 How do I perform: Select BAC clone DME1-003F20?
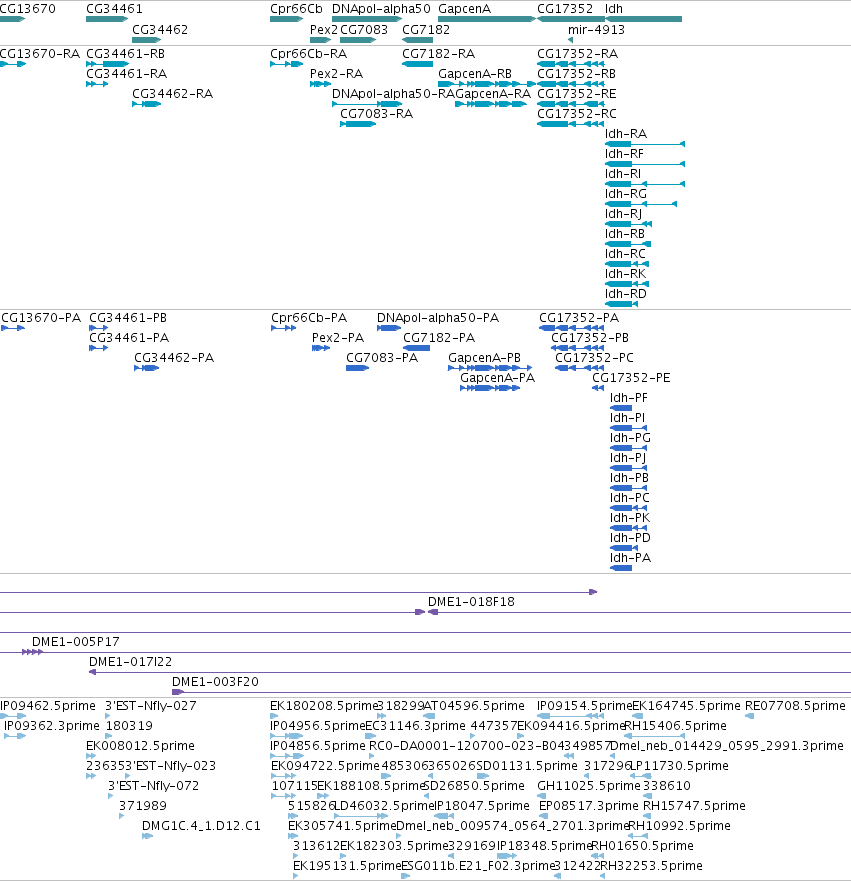click(215, 682)
